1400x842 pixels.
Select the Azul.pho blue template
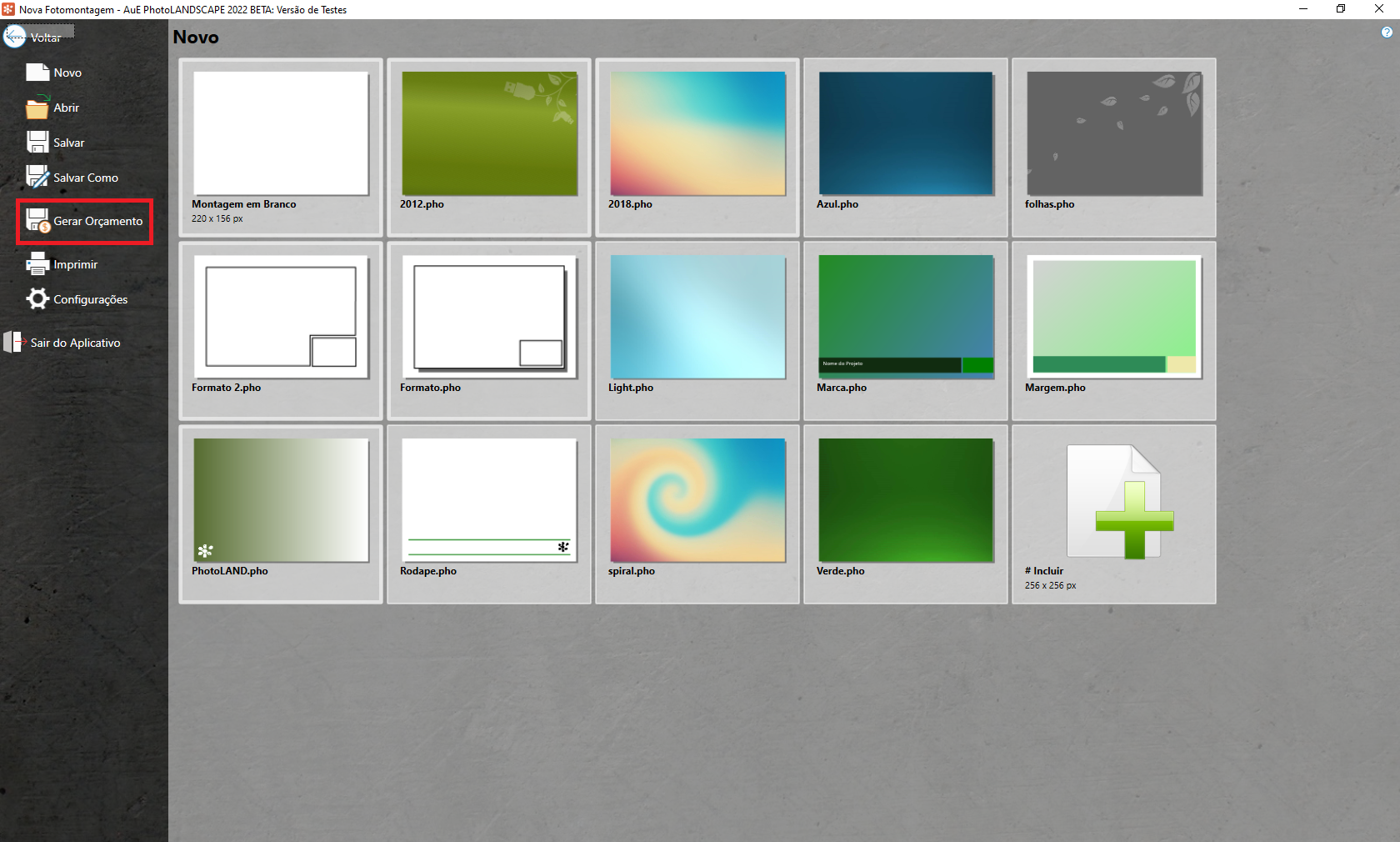[906, 134]
